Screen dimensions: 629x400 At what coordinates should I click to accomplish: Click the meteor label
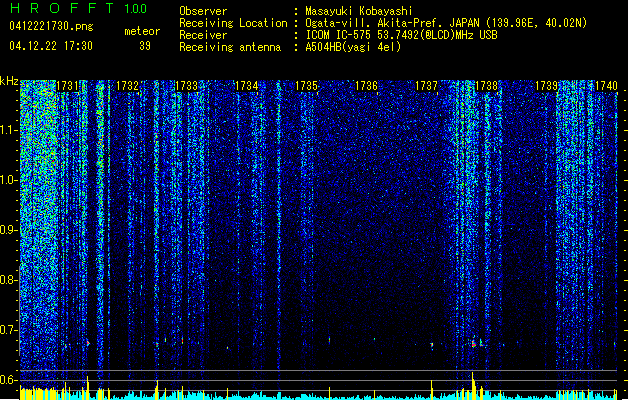click(x=142, y=31)
